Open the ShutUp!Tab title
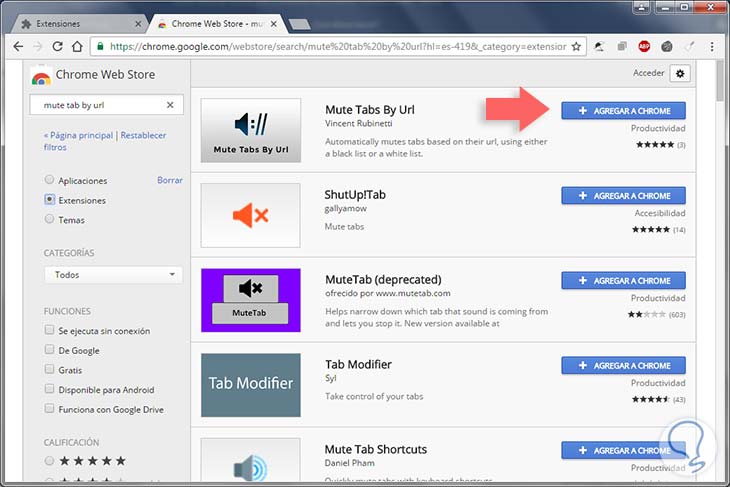The image size is (730, 487). tap(355, 195)
